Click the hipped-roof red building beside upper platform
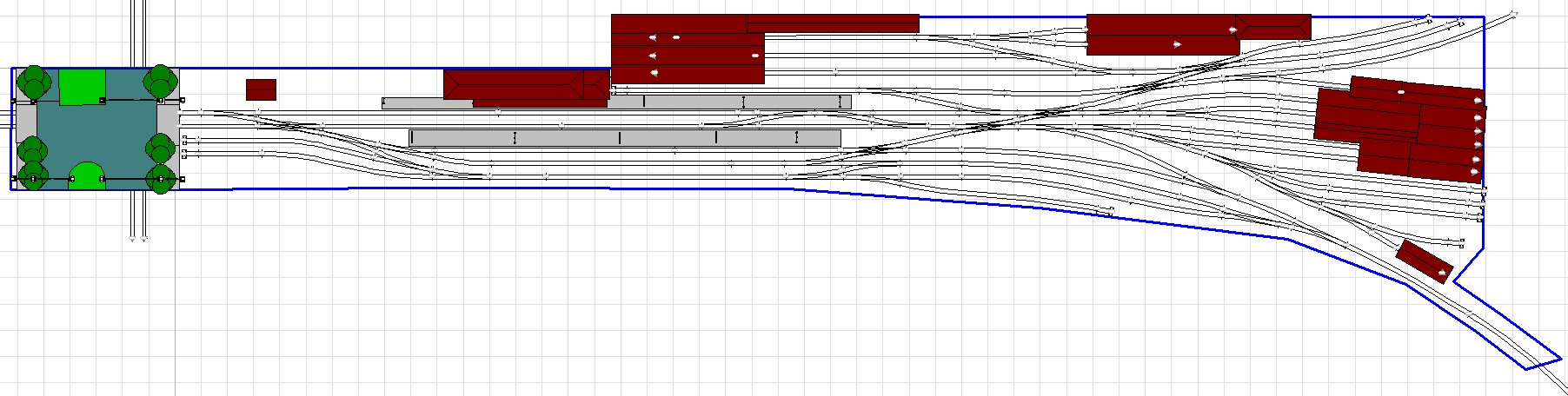 [526, 85]
